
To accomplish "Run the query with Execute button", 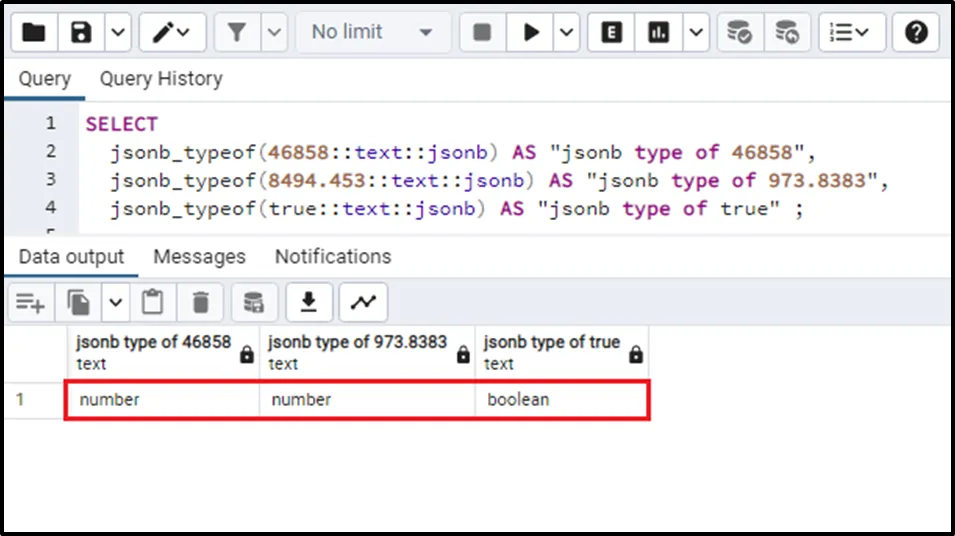I will point(530,32).
